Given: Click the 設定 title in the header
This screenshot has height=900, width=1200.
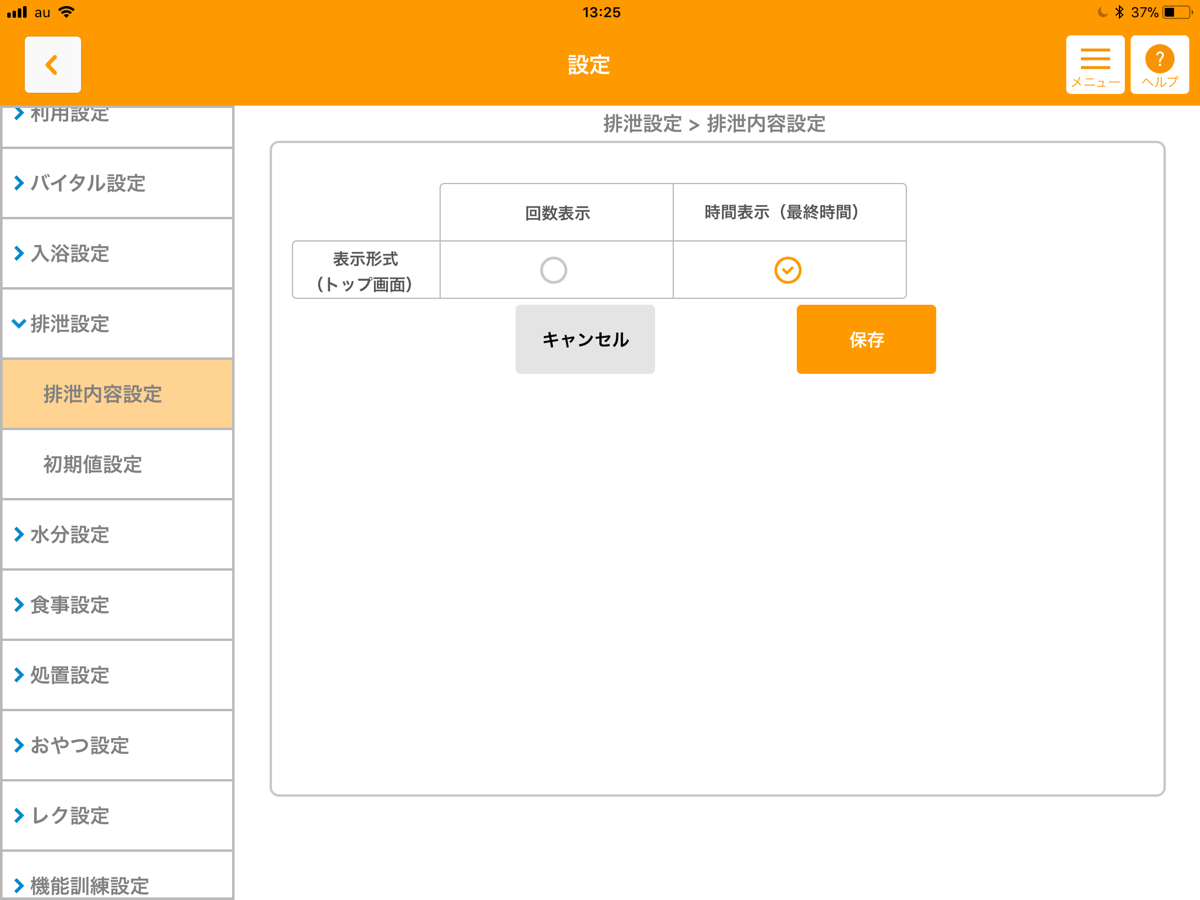Looking at the screenshot, I should [x=589, y=65].
